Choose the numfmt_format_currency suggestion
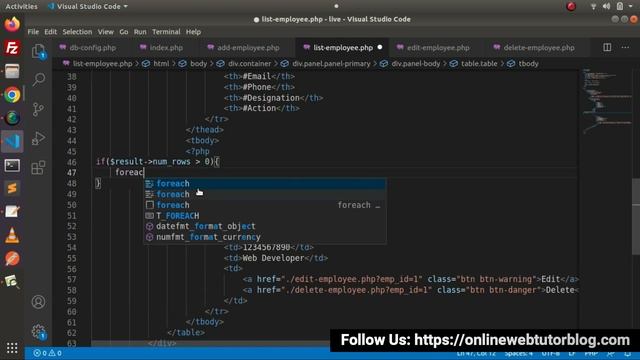 click(x=264, y=237)
